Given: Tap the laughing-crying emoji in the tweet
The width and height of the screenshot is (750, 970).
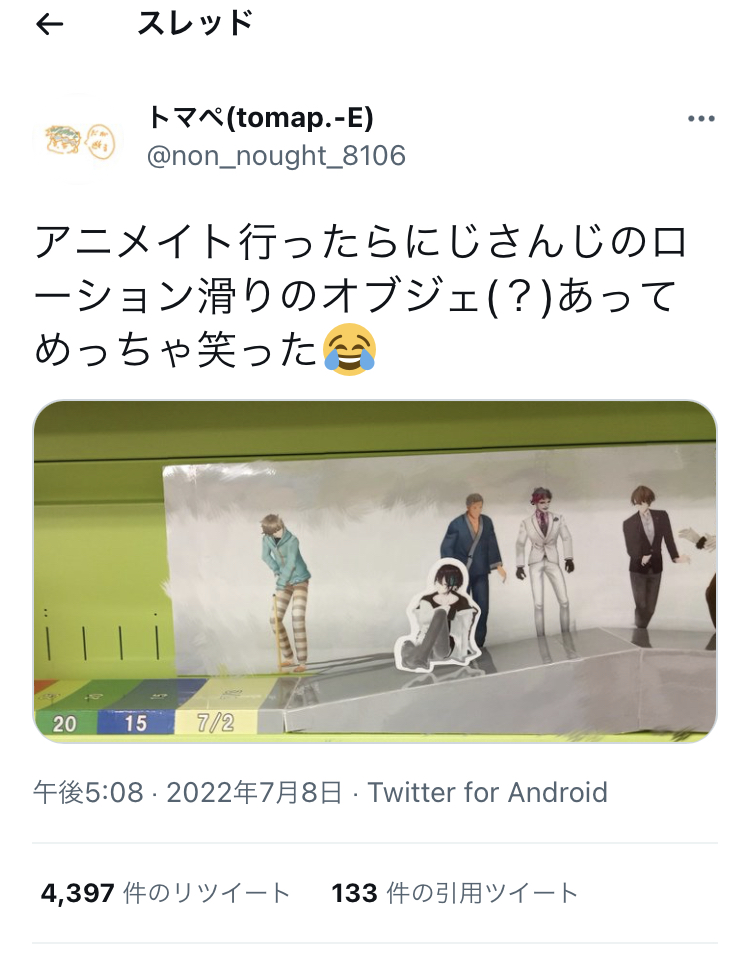Looking at the screenshot, I should [349, 350].
